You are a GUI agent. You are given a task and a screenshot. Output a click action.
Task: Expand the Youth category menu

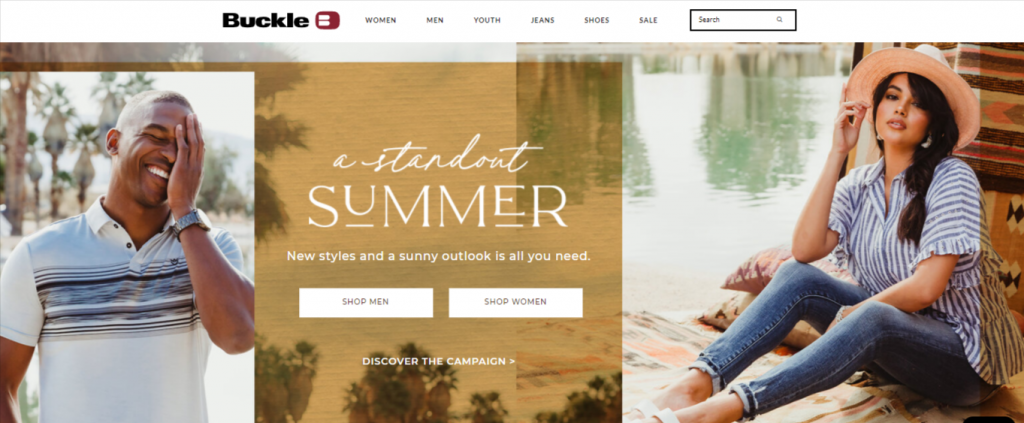[487, 20]
